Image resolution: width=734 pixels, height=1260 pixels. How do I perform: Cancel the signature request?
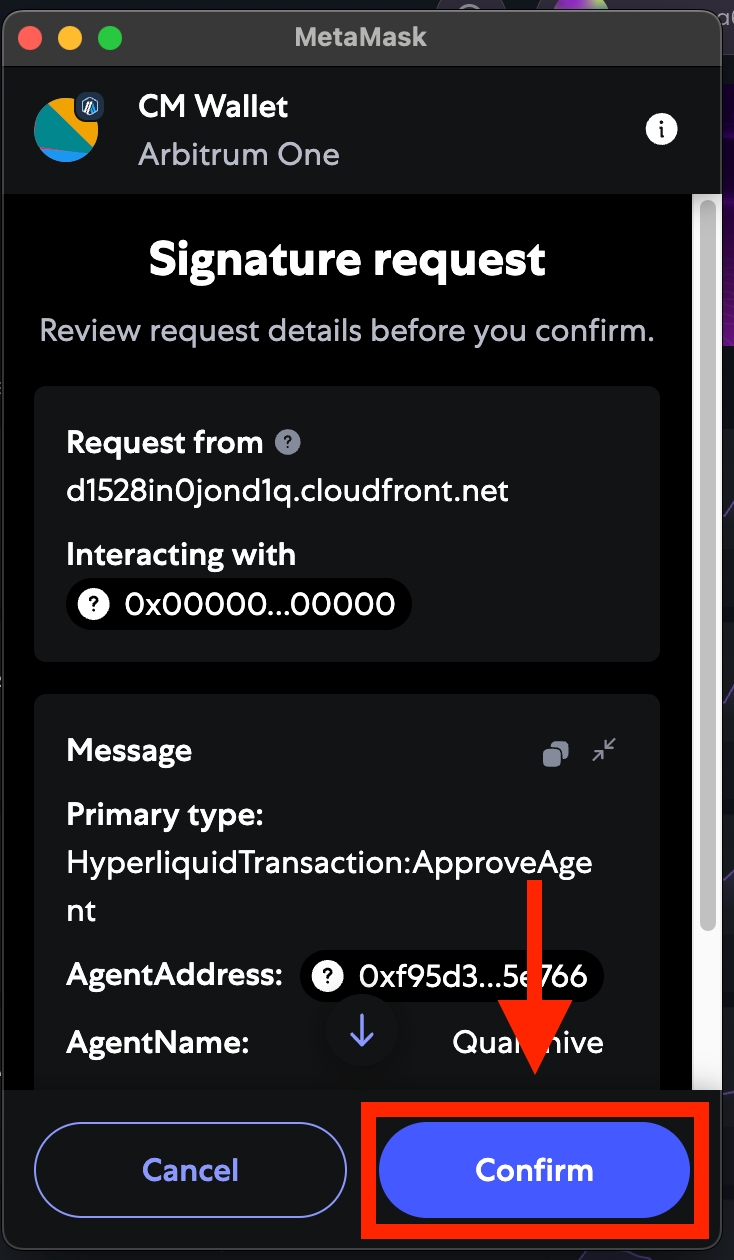(190, 1170)
